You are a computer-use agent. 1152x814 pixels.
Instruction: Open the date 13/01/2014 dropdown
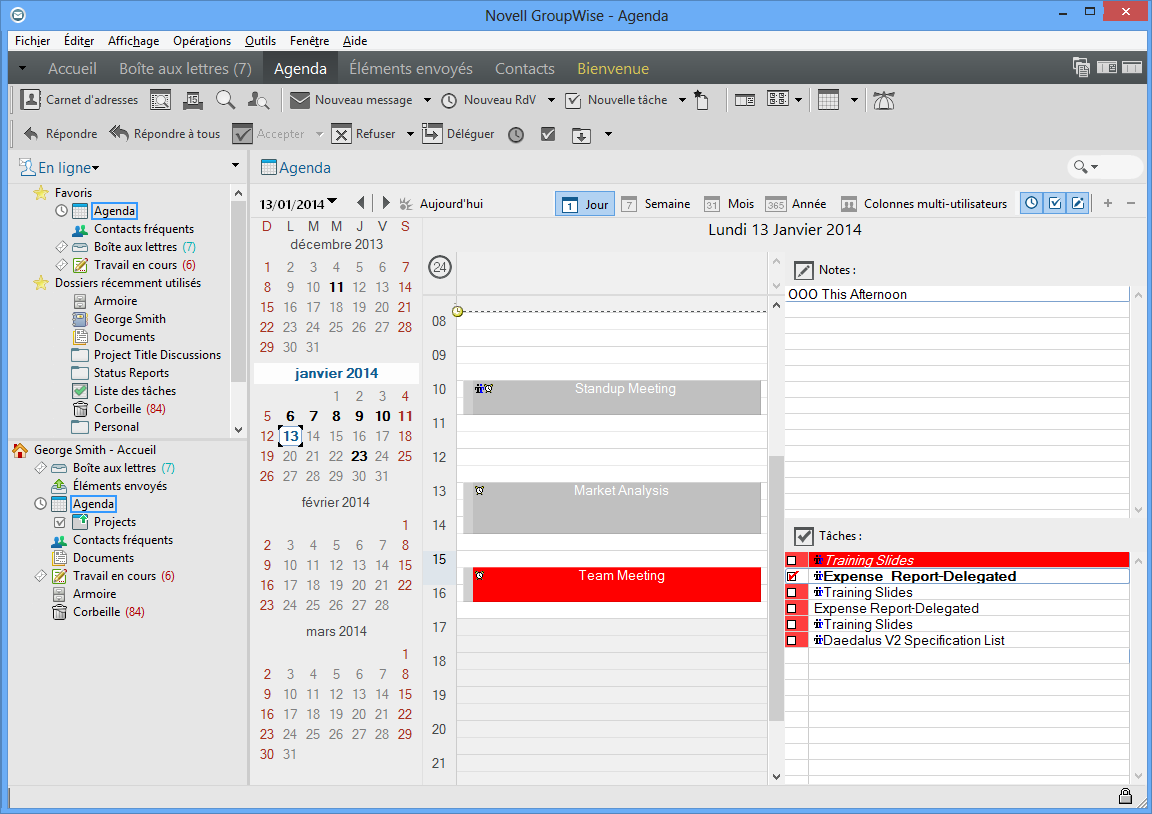point(332,201)
